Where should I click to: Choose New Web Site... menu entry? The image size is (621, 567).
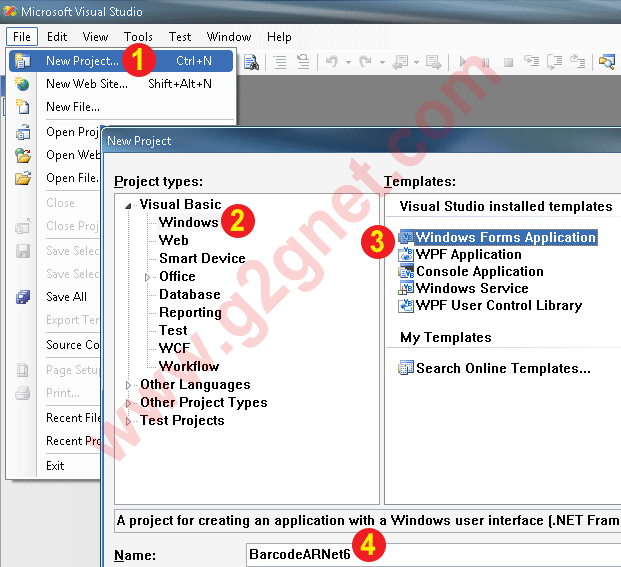(x=121, y=84)
